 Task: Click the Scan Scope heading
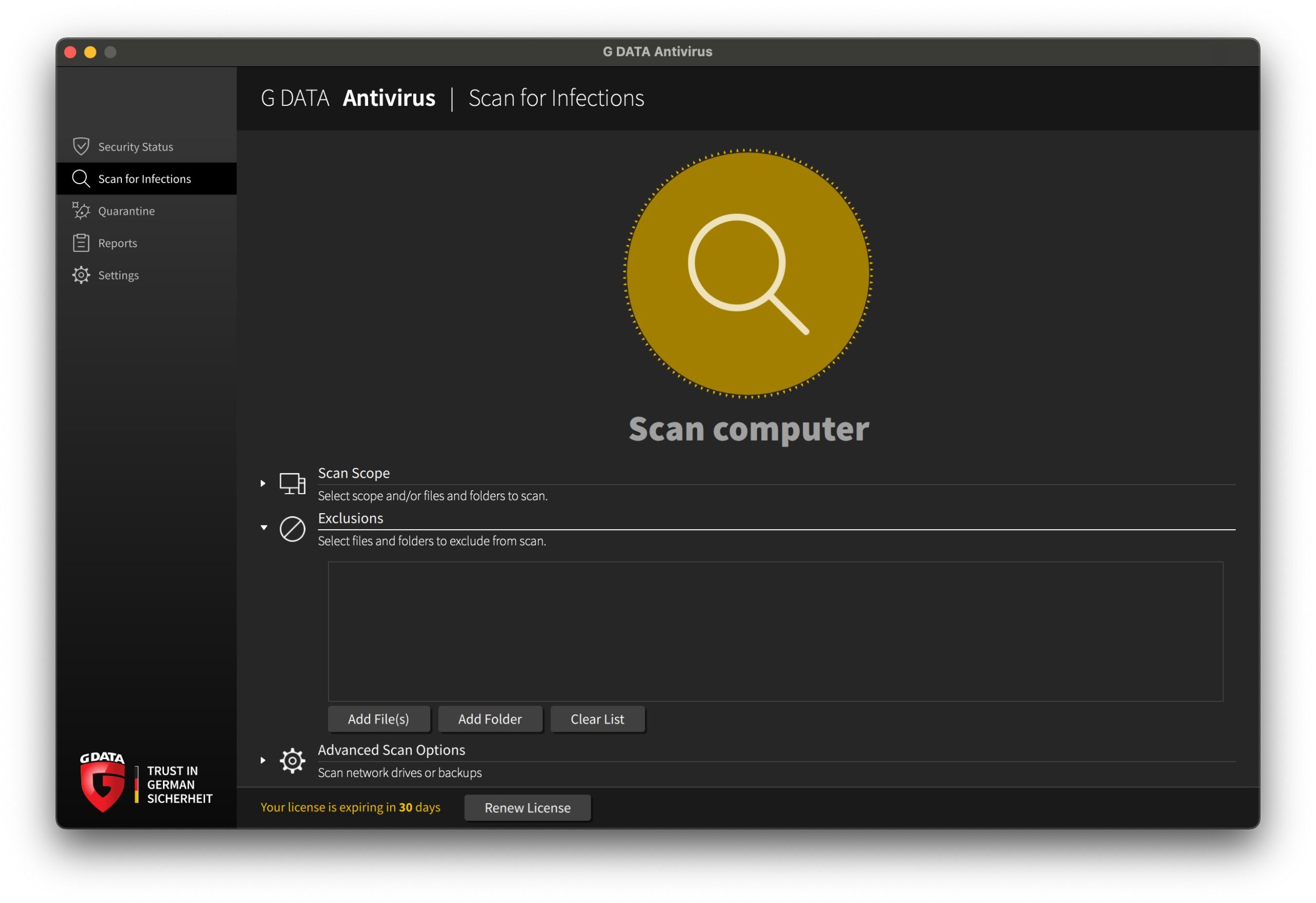[354, 473]
